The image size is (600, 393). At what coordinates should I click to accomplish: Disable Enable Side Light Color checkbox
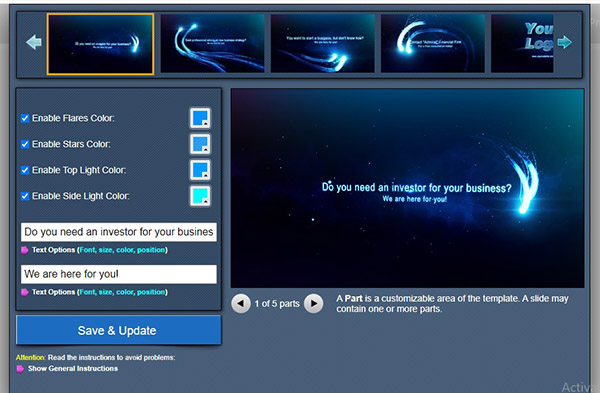(25, 196)
